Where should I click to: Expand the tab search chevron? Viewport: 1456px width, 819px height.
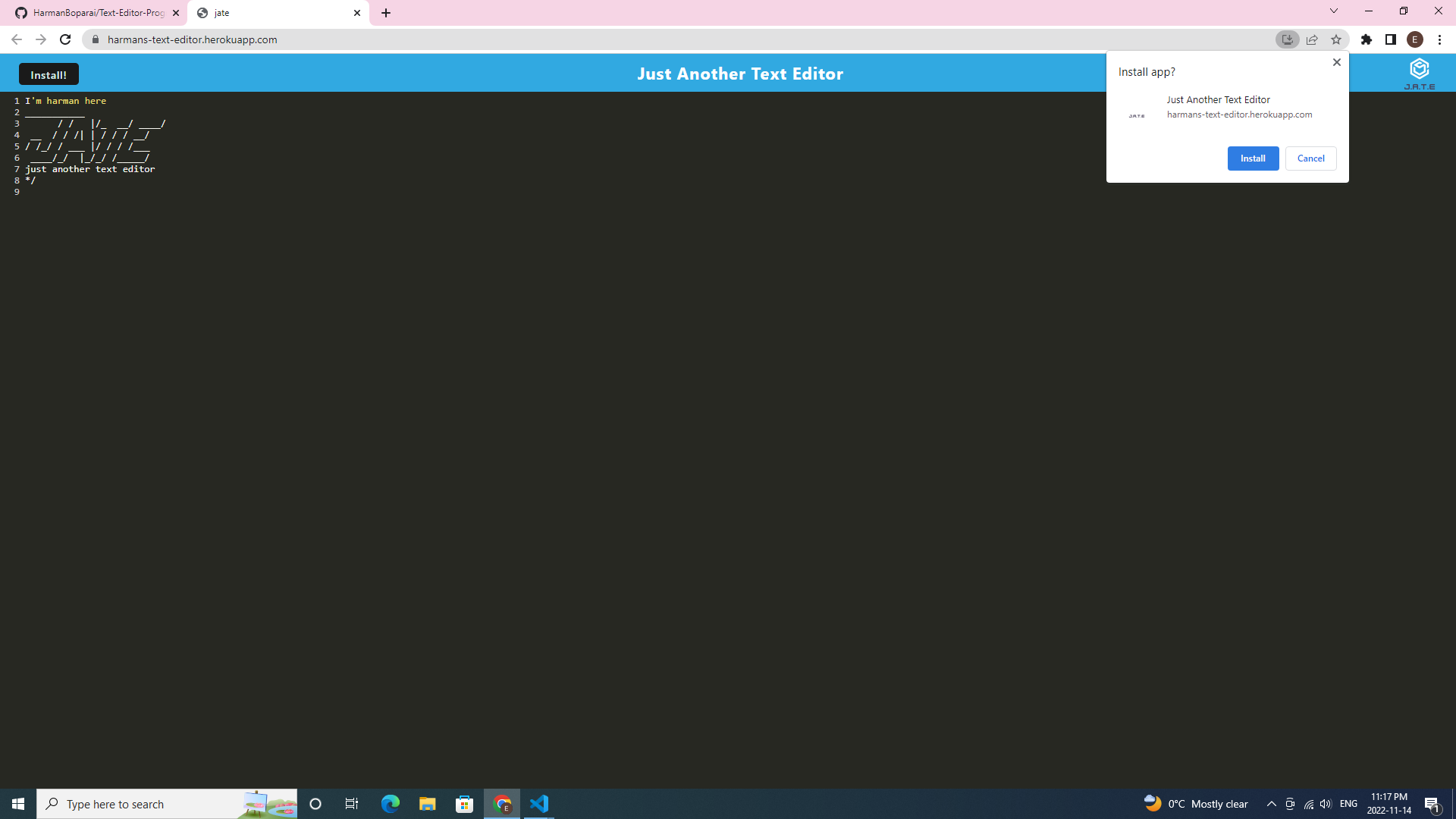(x=1334, y=11)
